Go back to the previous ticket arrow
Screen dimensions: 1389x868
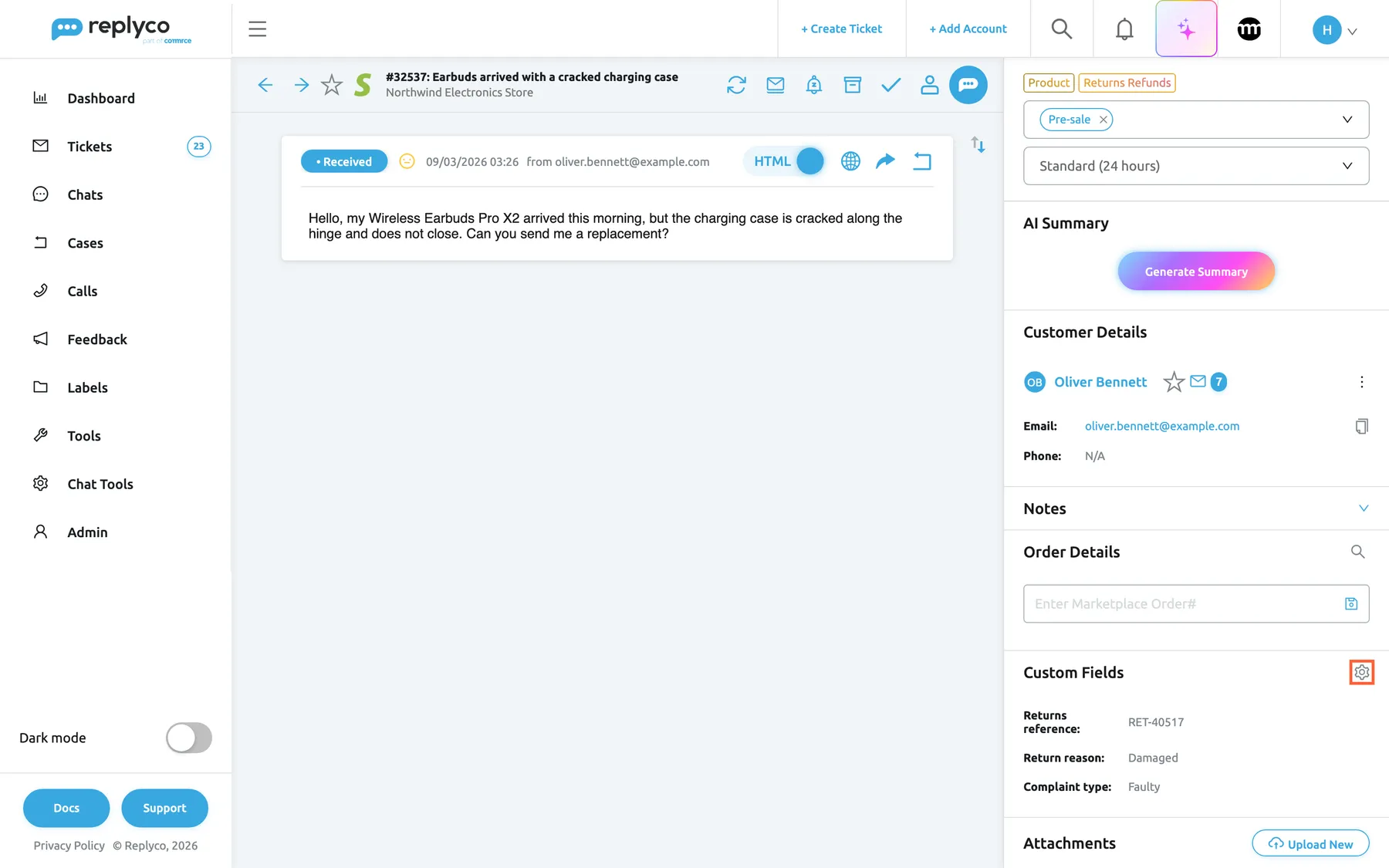[x=265, y=85]
